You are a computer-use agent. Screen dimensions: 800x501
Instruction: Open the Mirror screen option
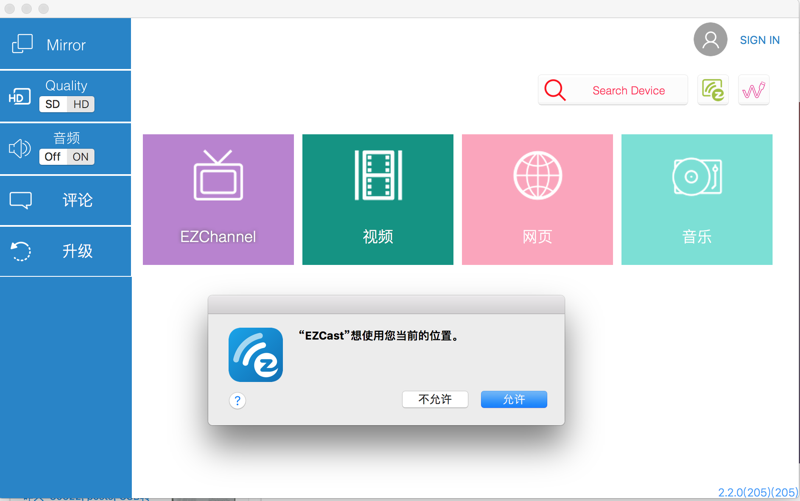coord(65,44)
